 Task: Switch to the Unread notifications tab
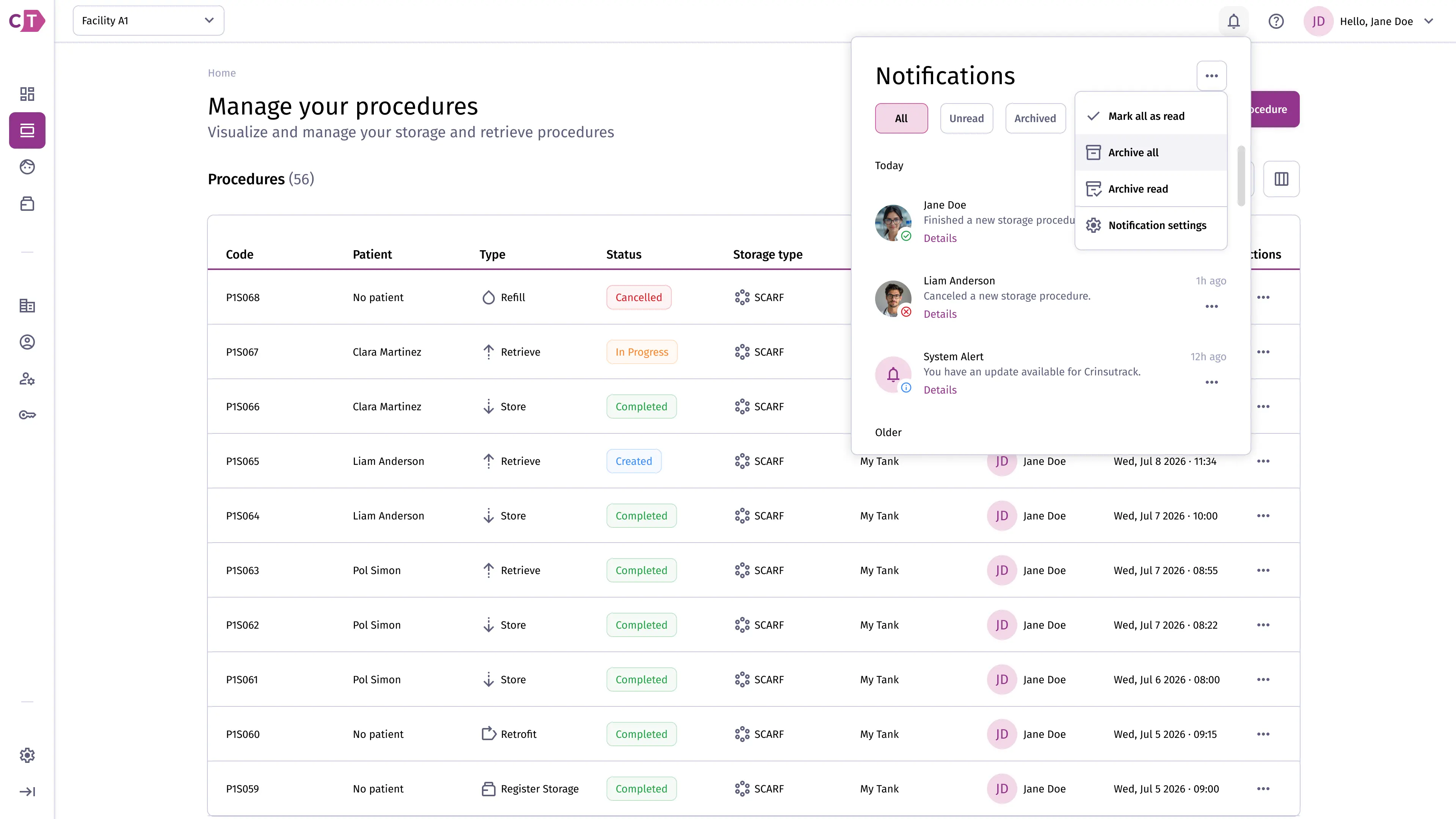click(x=966, y=118)
